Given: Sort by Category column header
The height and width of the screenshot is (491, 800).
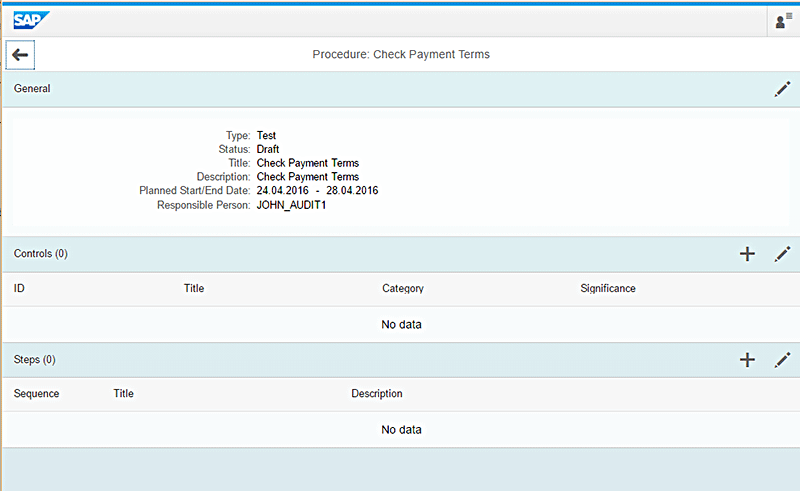Looking at the screenshot, I should (x=403, y=289).
